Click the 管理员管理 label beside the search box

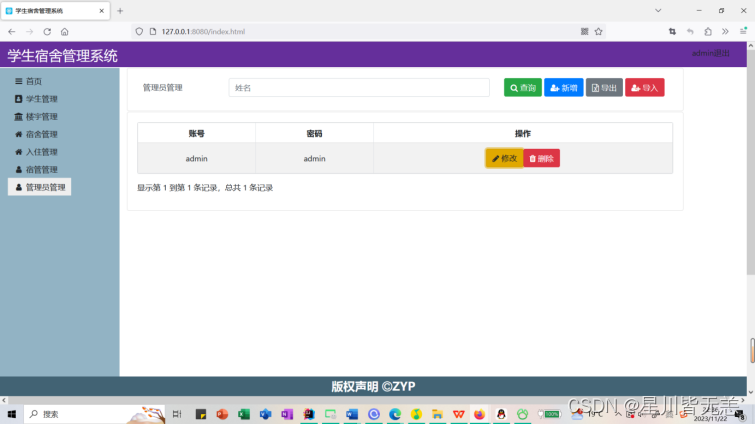click(x=163, y=88)
